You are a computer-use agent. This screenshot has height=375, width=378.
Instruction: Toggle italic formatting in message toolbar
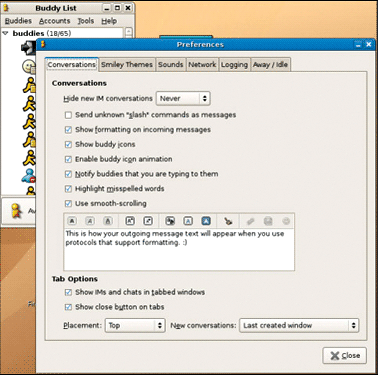point(90,221)
